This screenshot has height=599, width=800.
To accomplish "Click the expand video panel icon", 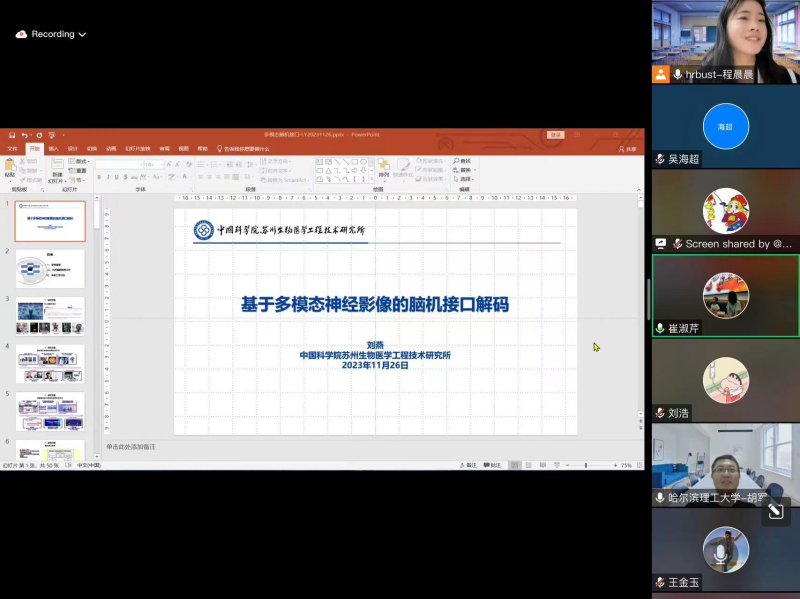I will coord(775,512).
